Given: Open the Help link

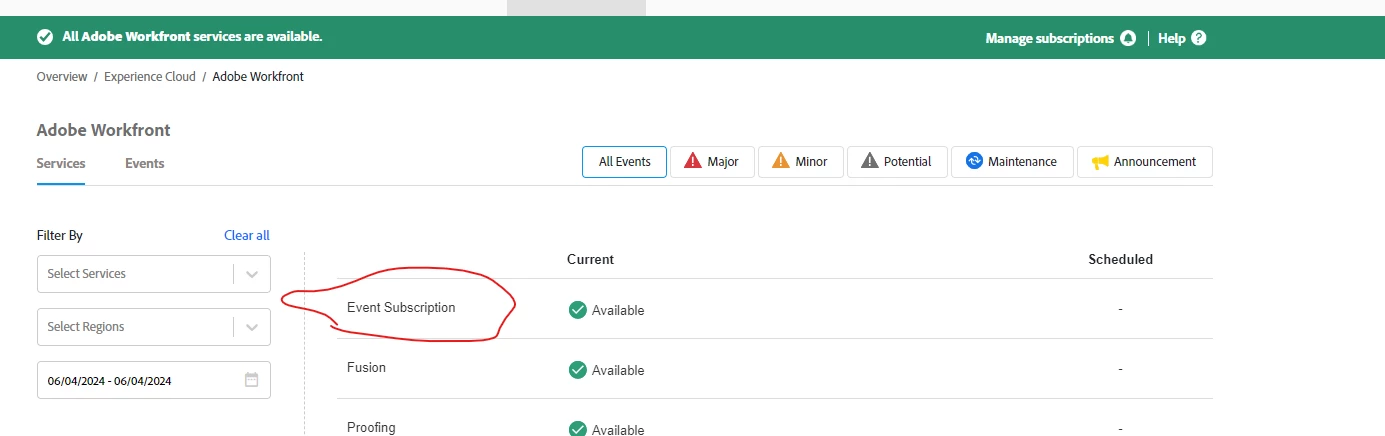Looking at the screenshot, I should [1182, 38].
